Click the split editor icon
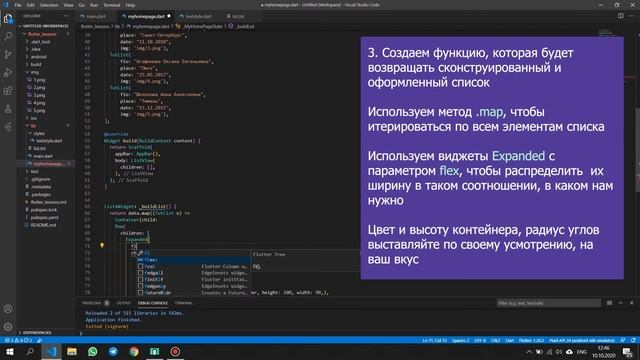 coord(620,16)
